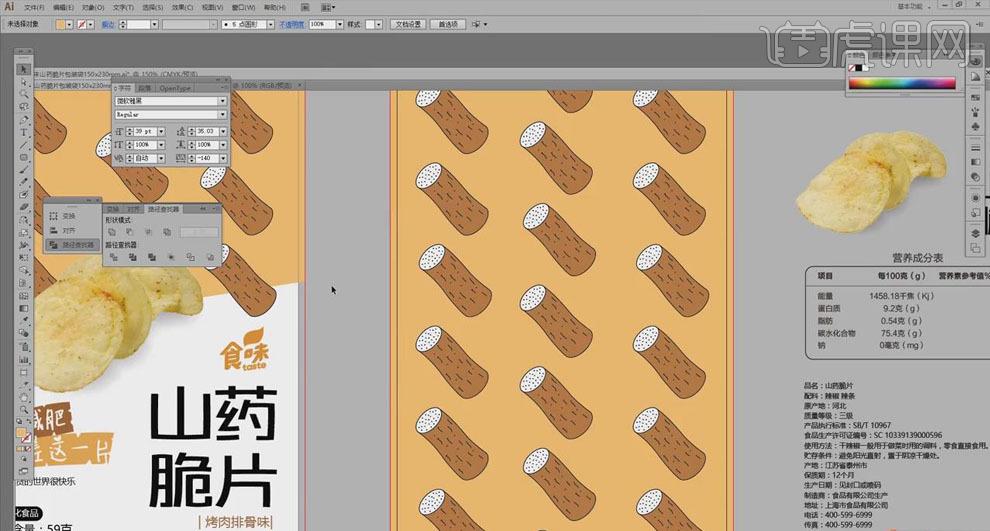The image size is (990, 531).
Task: Select the Column Graph tool
Action: pos(24,359)
